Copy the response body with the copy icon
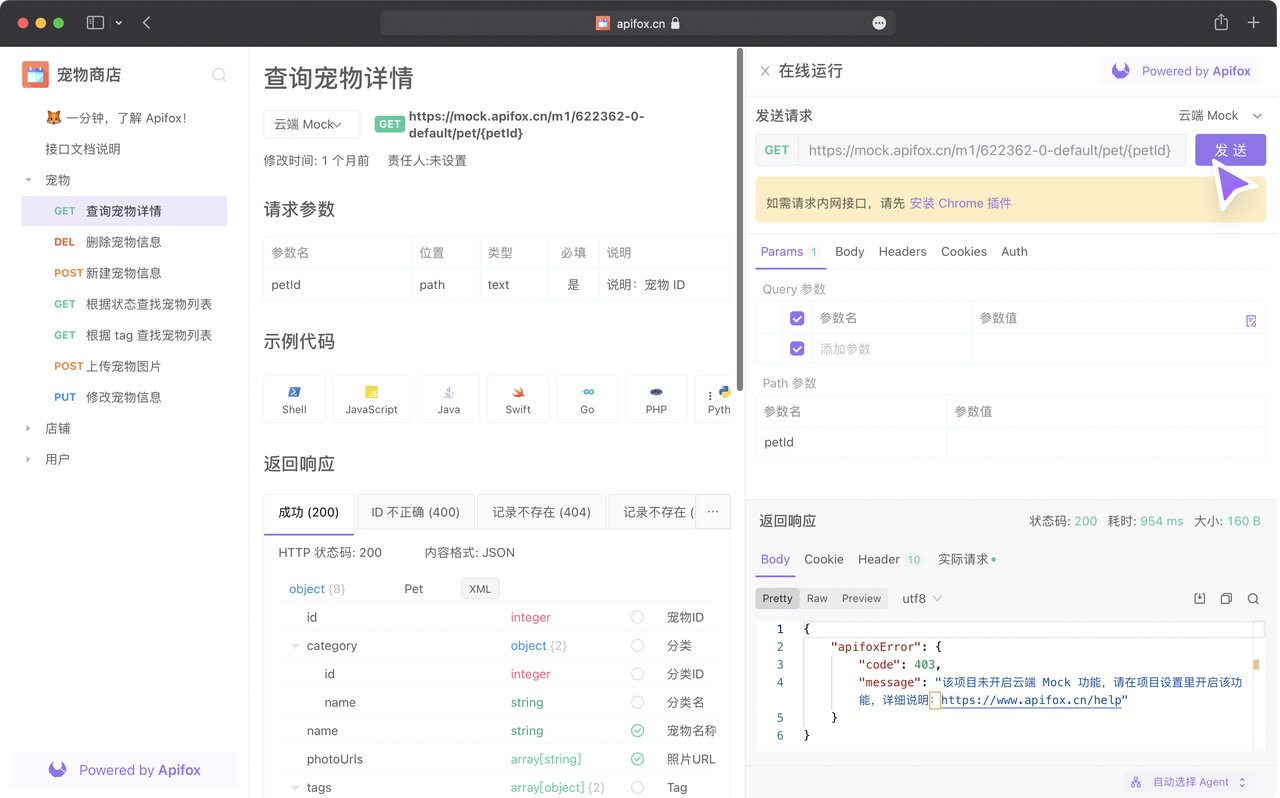 pyautogui.click(x=1226, y=599)
